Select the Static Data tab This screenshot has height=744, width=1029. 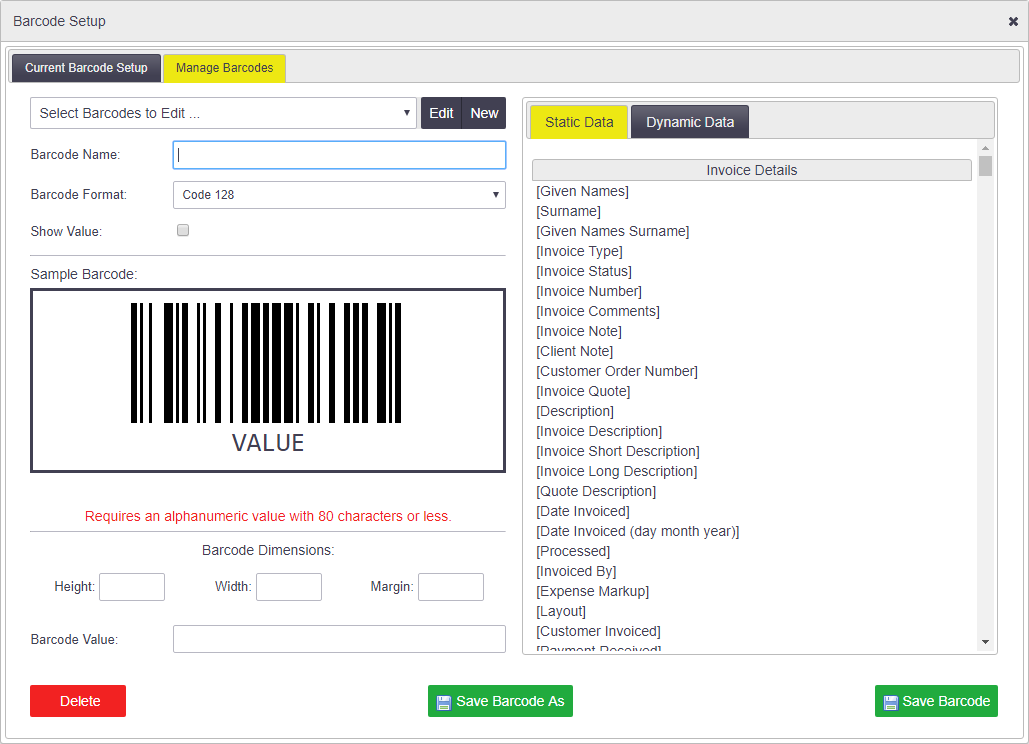tap(579, 122)
